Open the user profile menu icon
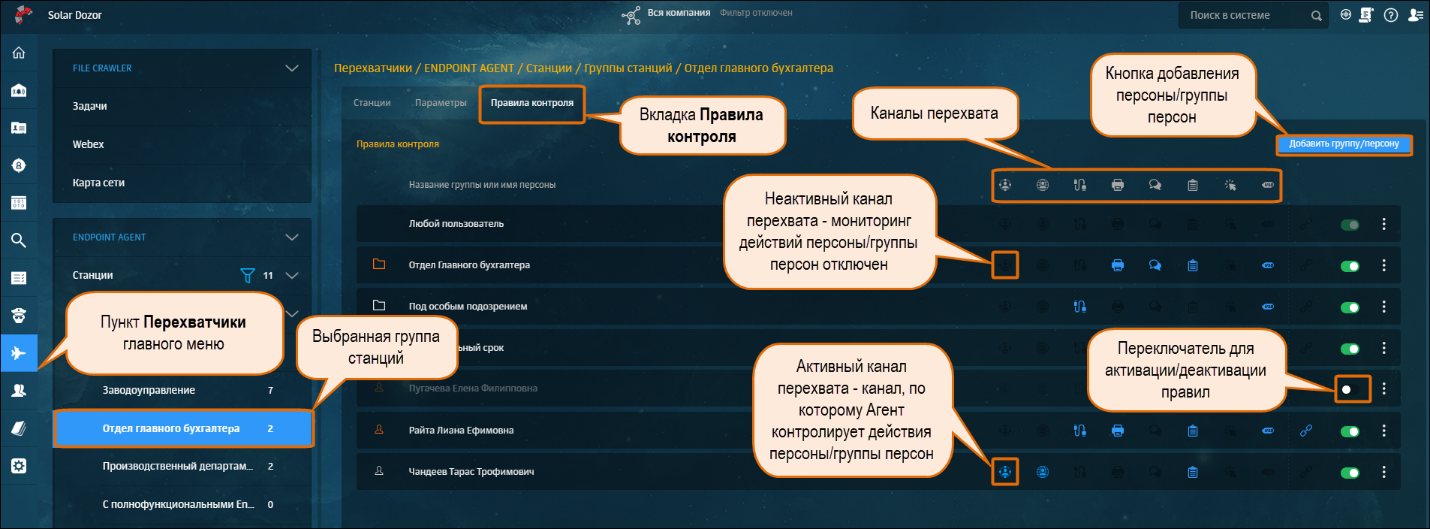Image resolution: width=1430 pixels, height=529 pixels. pyautogui.click(x=1415, y=15)
